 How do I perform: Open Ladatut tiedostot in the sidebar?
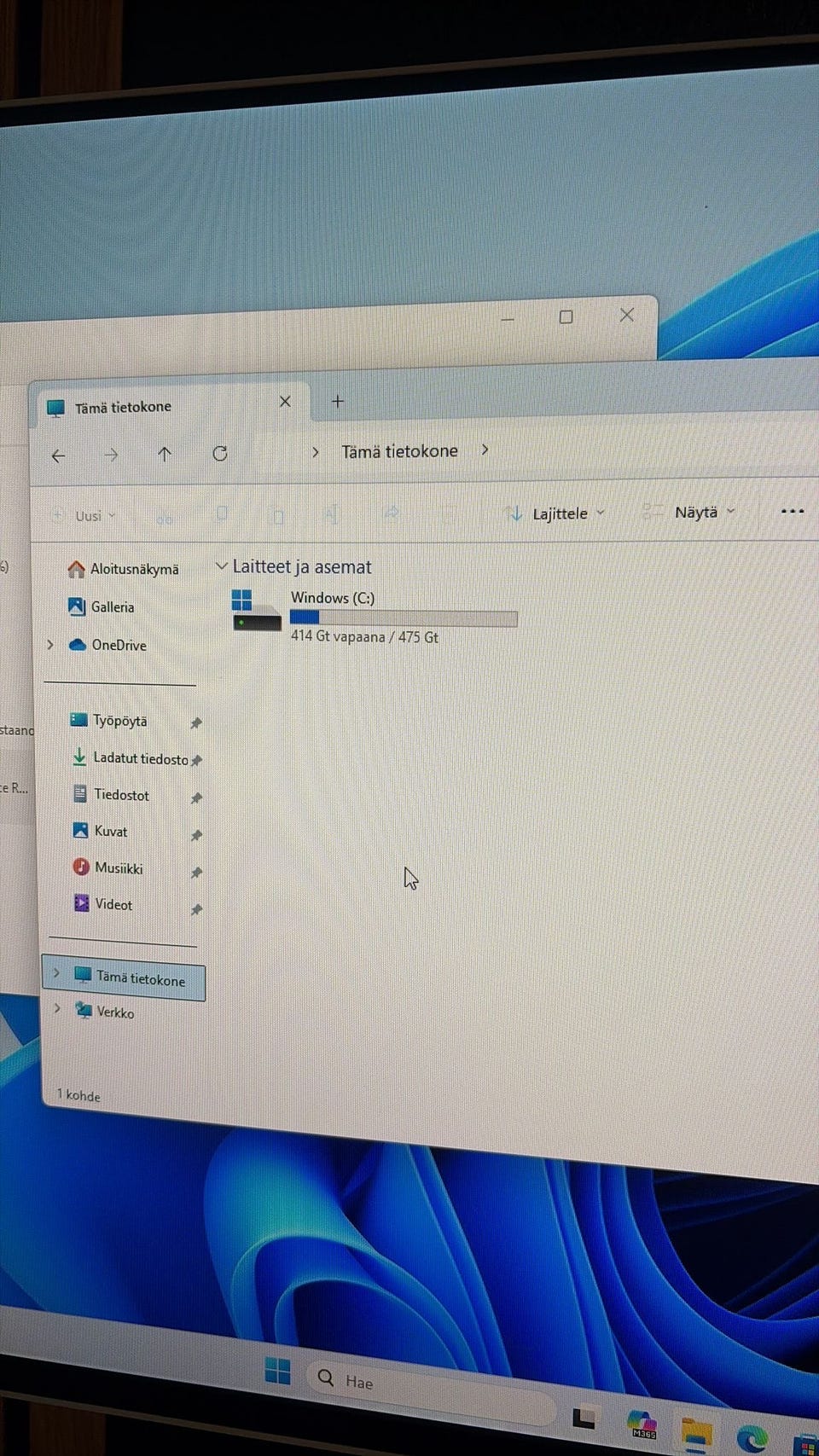(130, 757)
